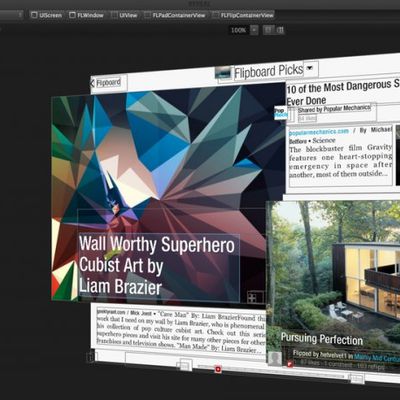Click the Gravity article summary text
This screenshot has width=400, height=400.
tap(340, 161)
